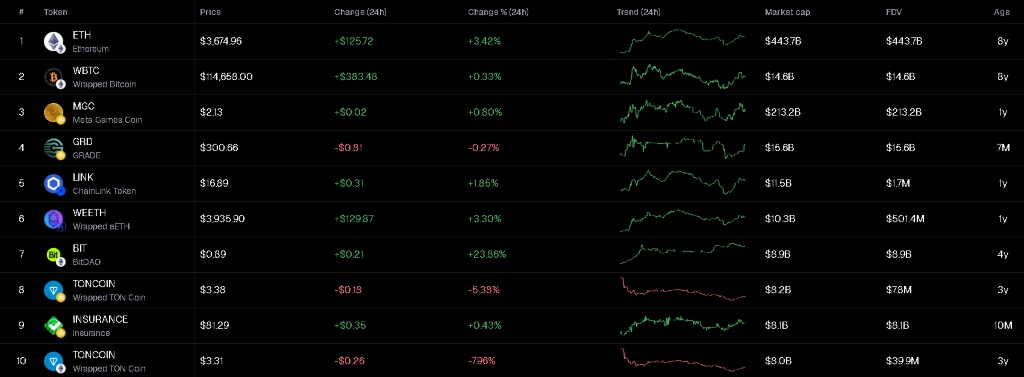Sort table by Price column header

(x=210, y=12)
